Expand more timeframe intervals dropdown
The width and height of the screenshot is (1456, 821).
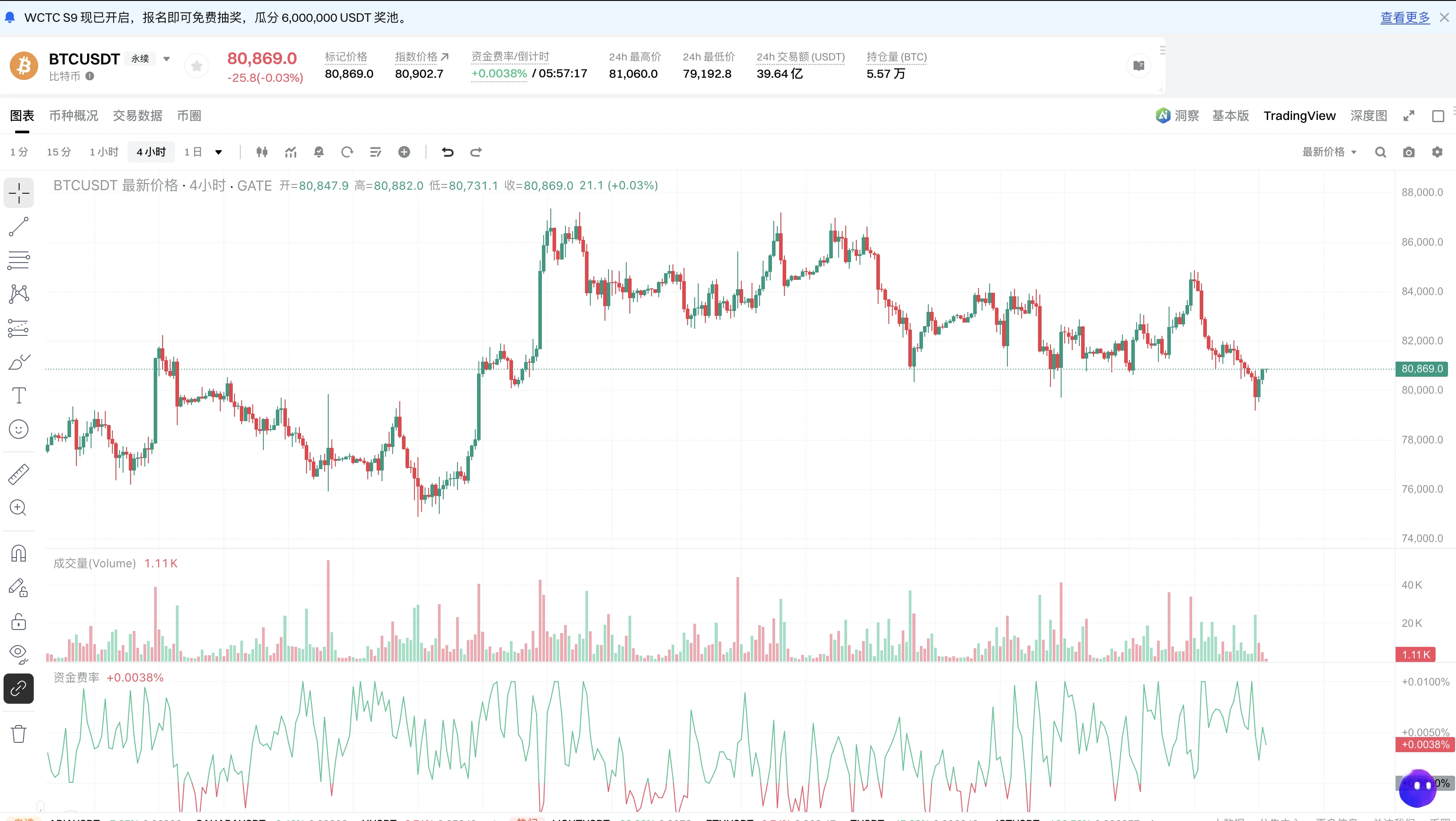(x=219, y=152)
